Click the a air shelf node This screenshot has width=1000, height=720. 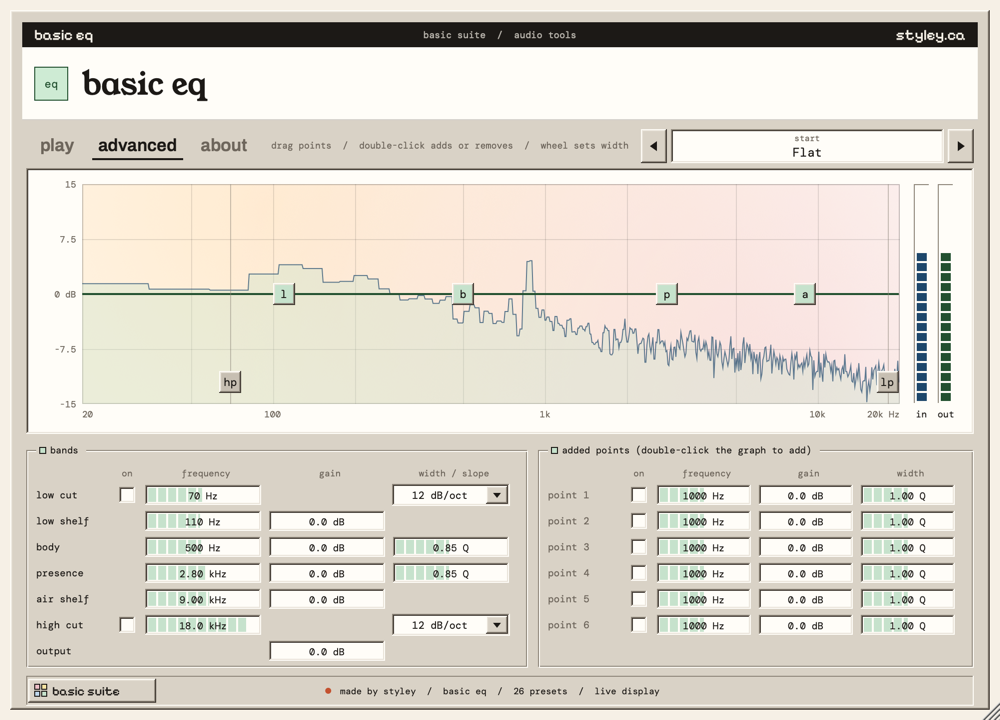click(805, 294)
